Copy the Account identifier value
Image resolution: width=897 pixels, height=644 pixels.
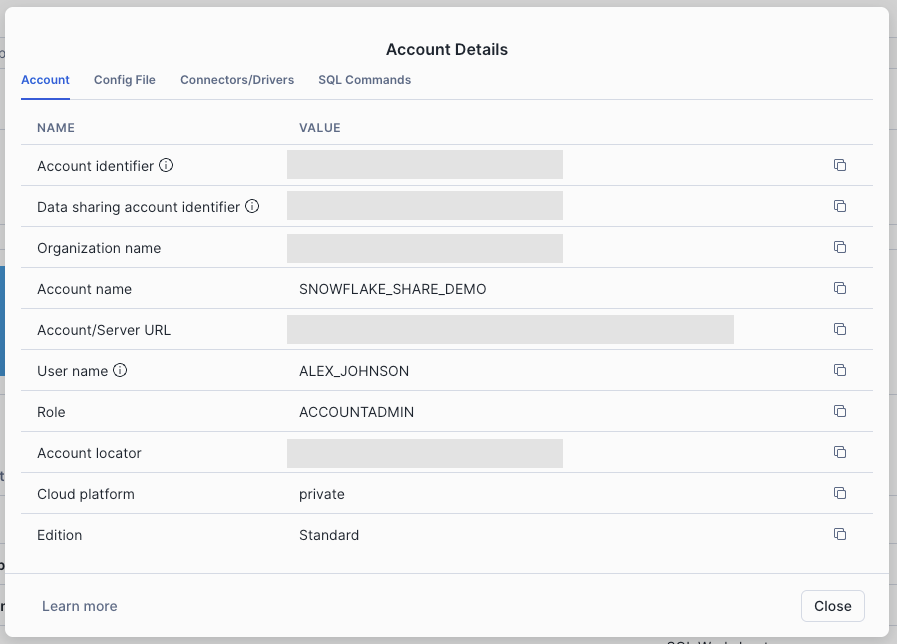840,164
